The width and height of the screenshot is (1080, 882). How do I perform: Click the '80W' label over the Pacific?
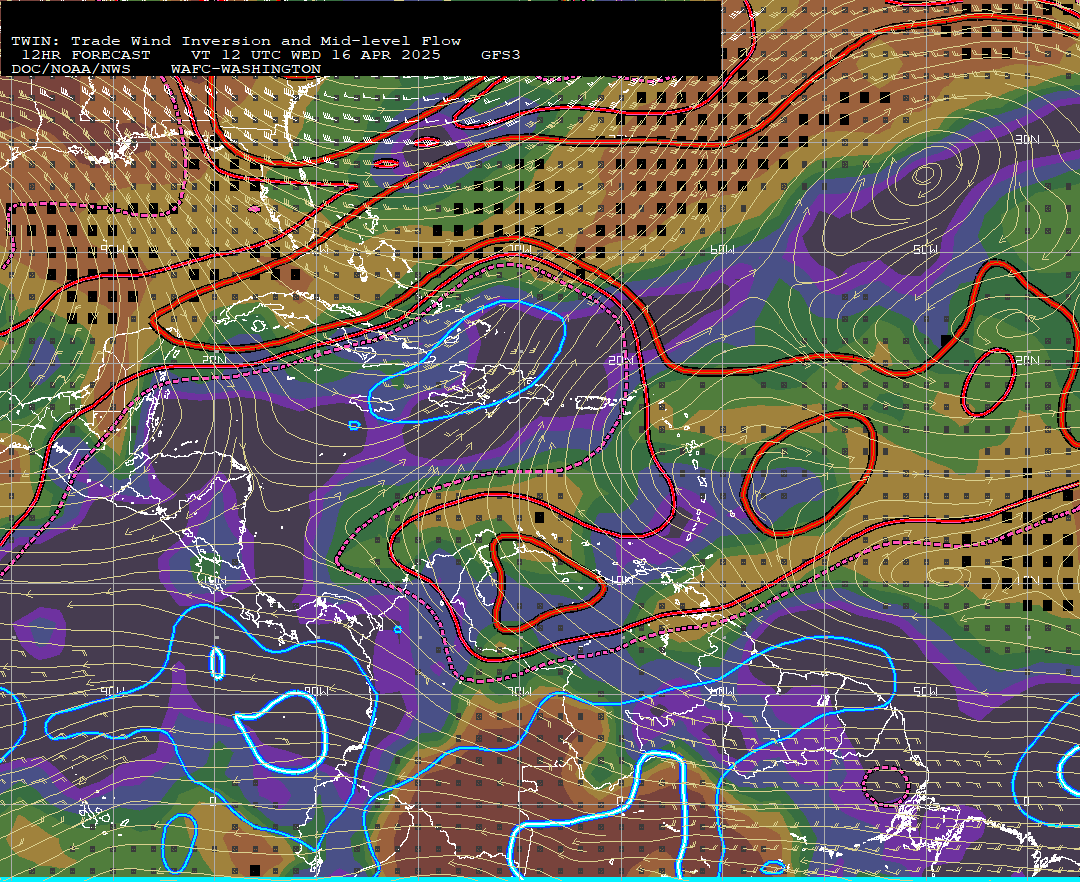316,691
